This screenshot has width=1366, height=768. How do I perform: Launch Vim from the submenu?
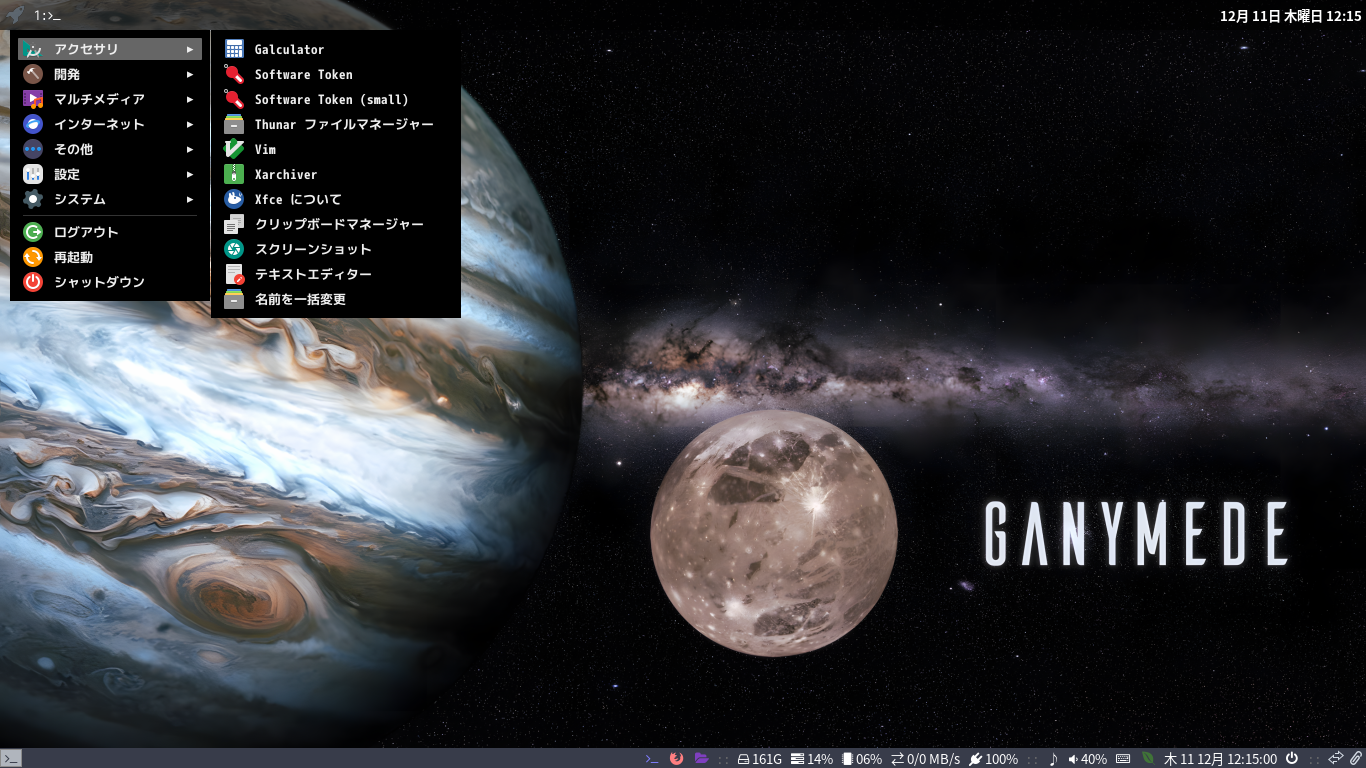pyautogui.click(x=336, y=149)
